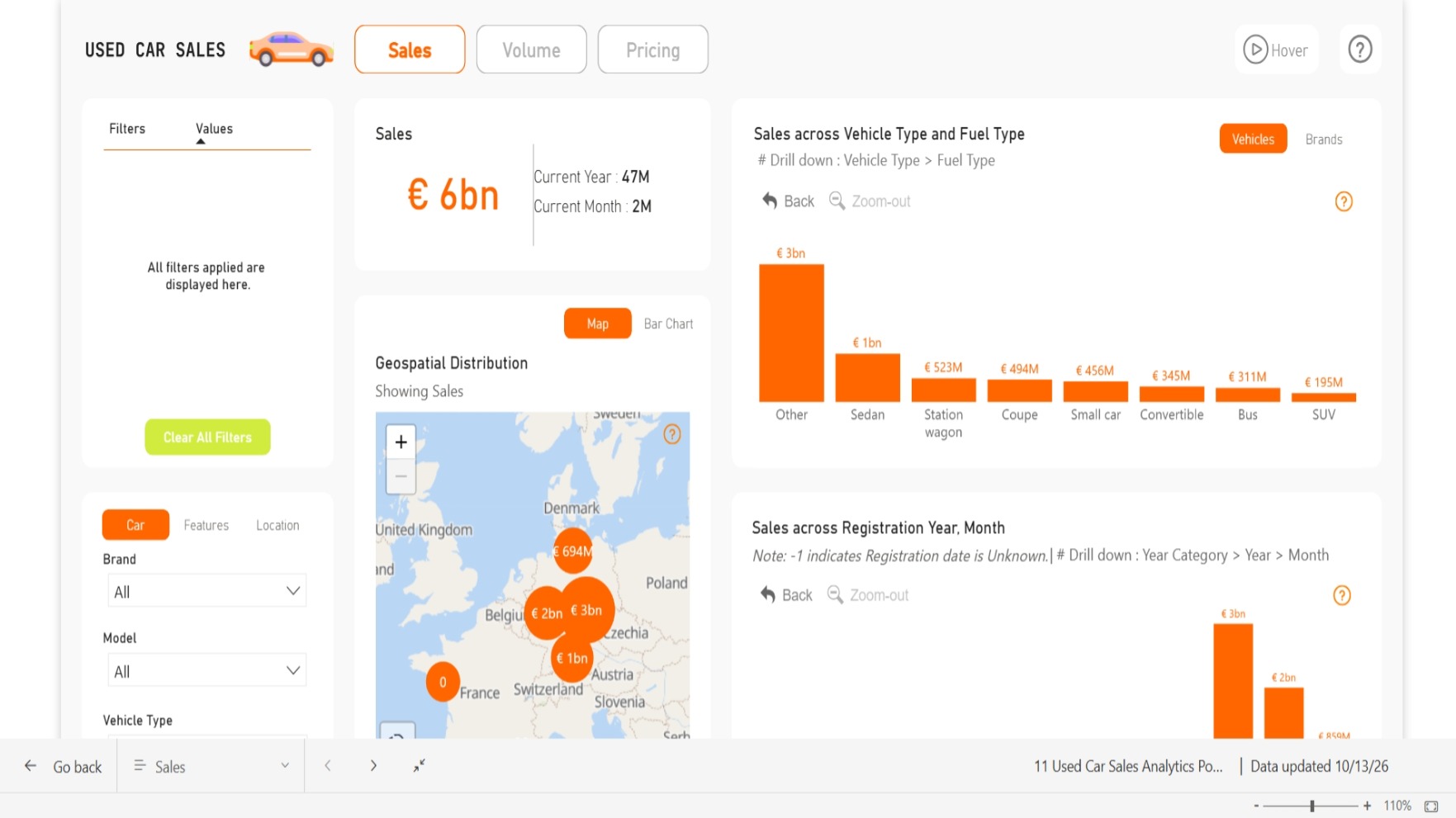Switch chart view to Vehicles
This screenshot has height=818, width=1456.
(x=1253, y=139)
